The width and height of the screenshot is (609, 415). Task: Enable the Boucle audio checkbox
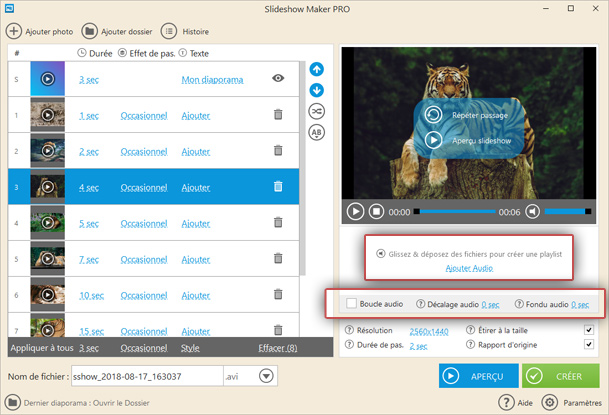(351, 304)
